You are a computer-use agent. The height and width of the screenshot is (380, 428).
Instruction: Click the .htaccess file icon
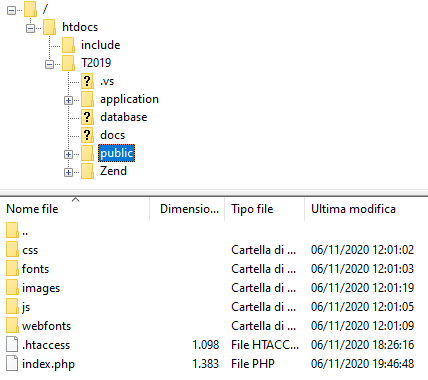pos(12,344)
